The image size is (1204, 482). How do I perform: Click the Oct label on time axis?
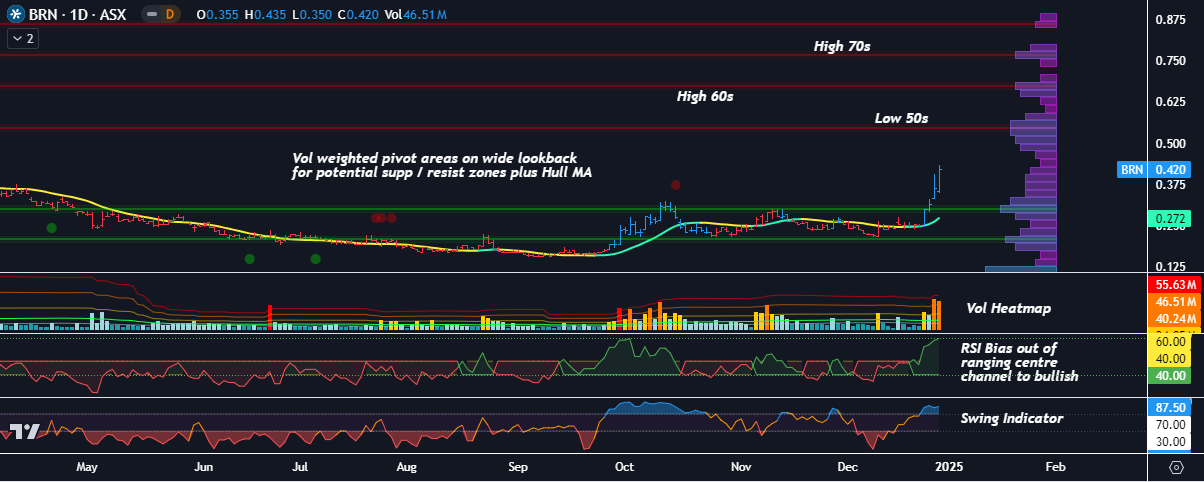(625, 467)
